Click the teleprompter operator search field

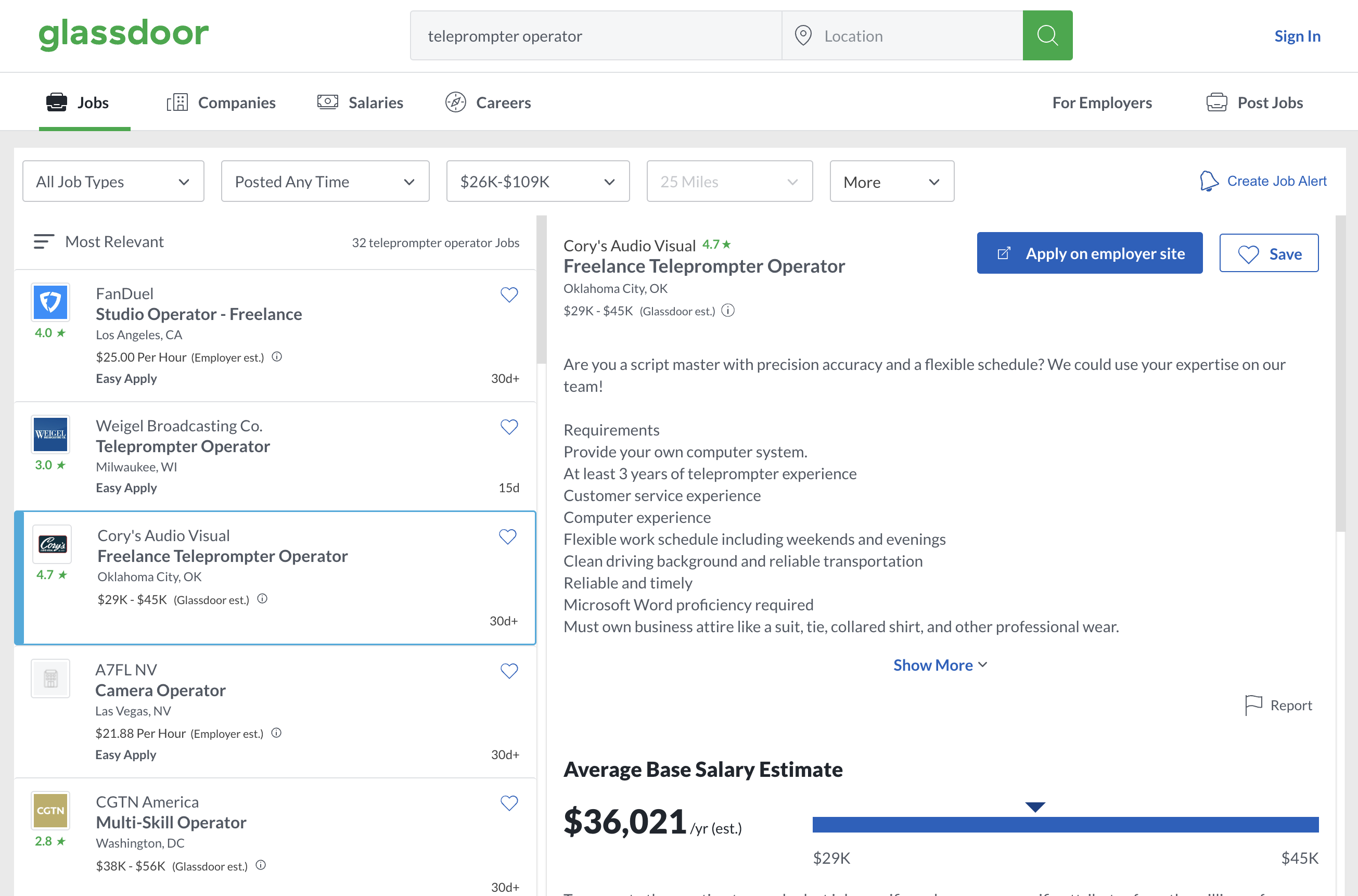pos(596,35)
